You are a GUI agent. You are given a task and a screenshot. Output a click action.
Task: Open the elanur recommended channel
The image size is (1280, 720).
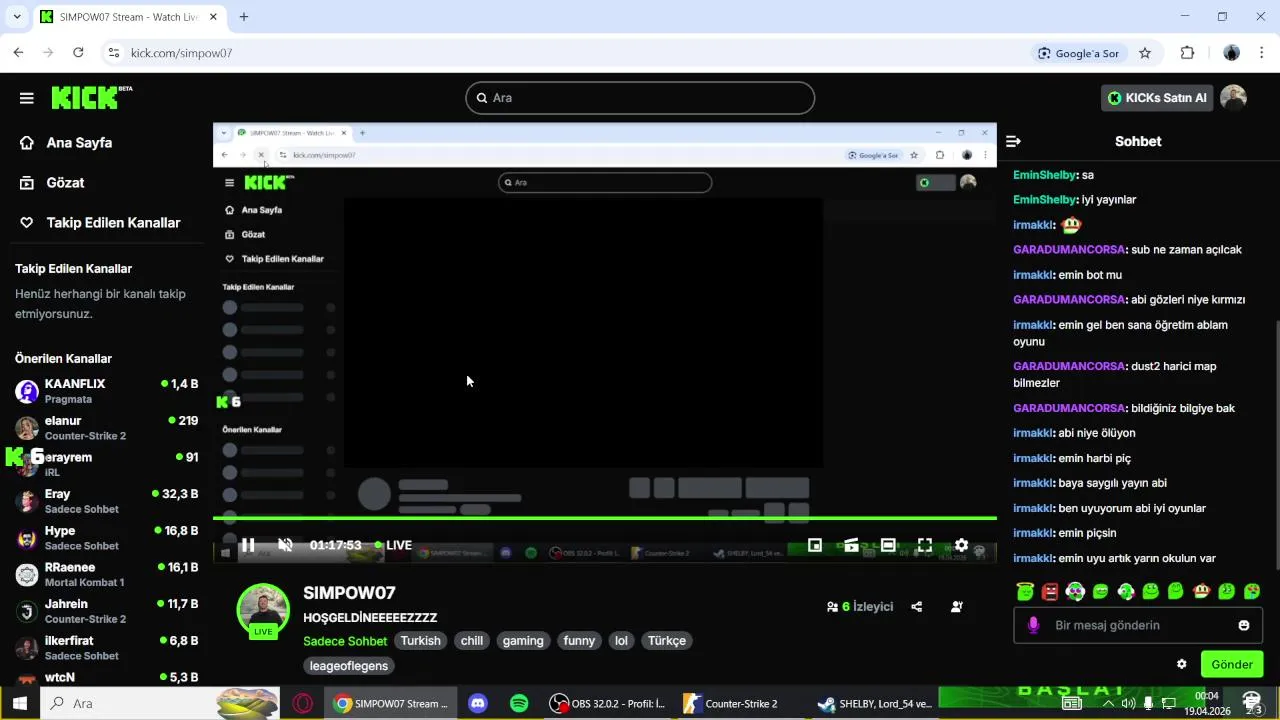tap(106, 428)
